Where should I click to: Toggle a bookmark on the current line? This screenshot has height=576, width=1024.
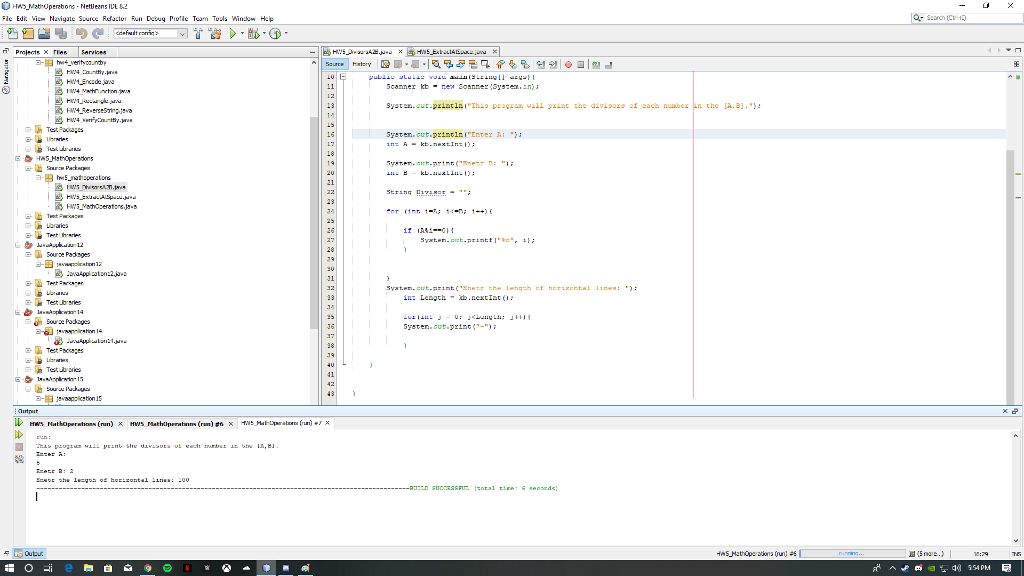(524, 63)
